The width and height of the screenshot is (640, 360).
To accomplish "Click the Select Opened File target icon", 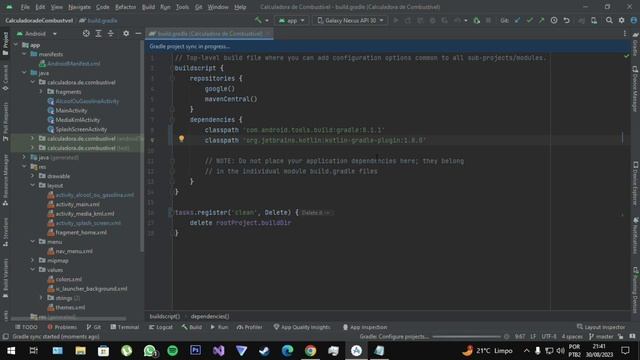I will click(x=86, y=33).
